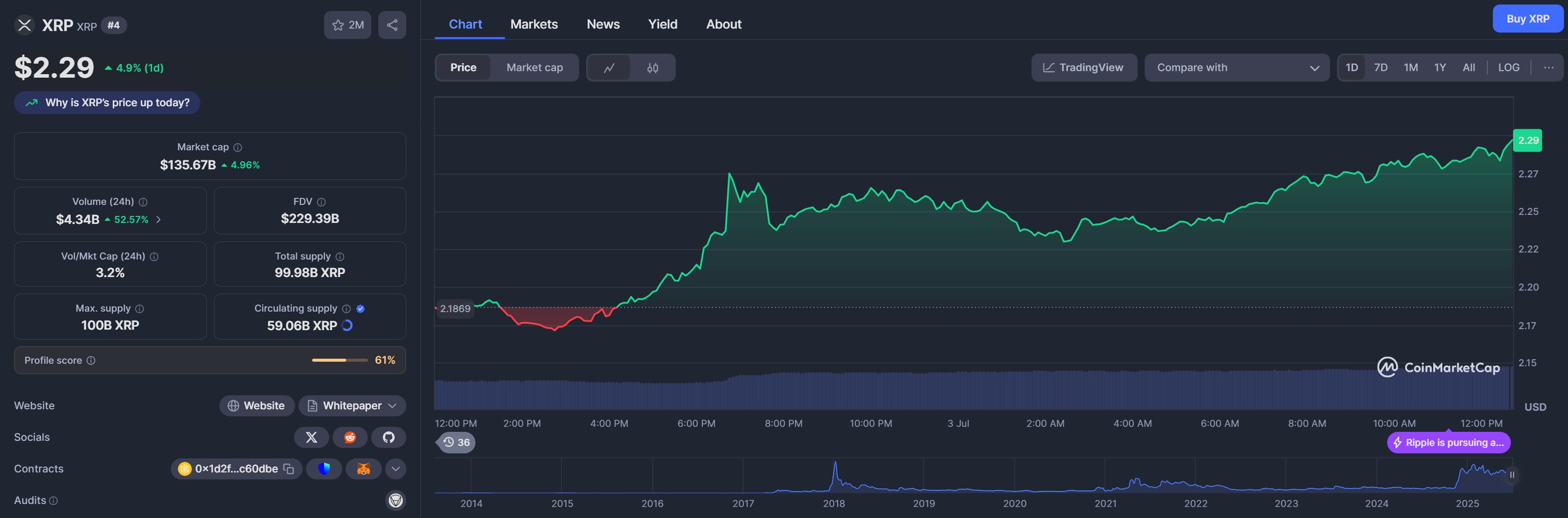The image size is (1568, 518).
Task: Click the Vol/Mkt Cap info icon
Action: (x=154, y=257)
